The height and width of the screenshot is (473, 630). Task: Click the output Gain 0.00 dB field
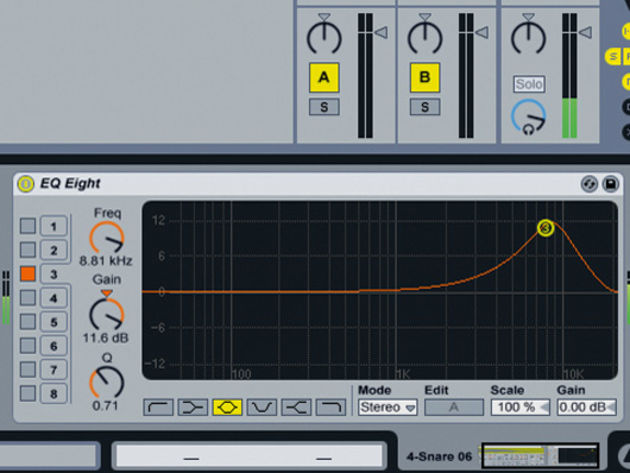point(587,407)
